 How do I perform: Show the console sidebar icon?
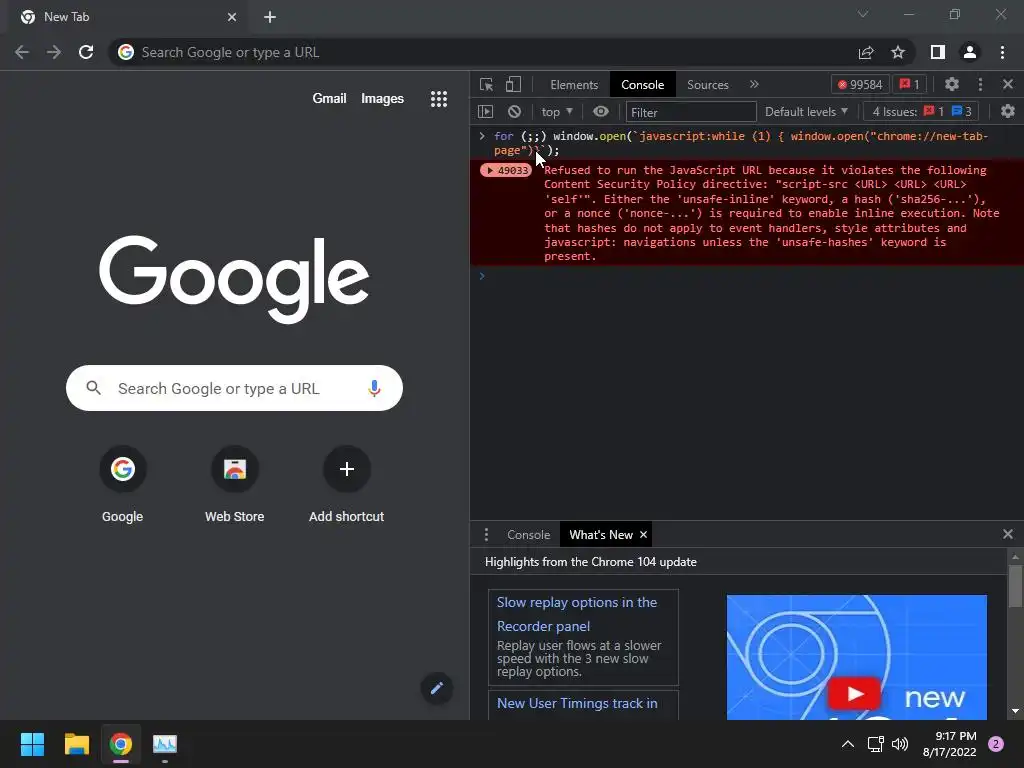pos(485,112)
